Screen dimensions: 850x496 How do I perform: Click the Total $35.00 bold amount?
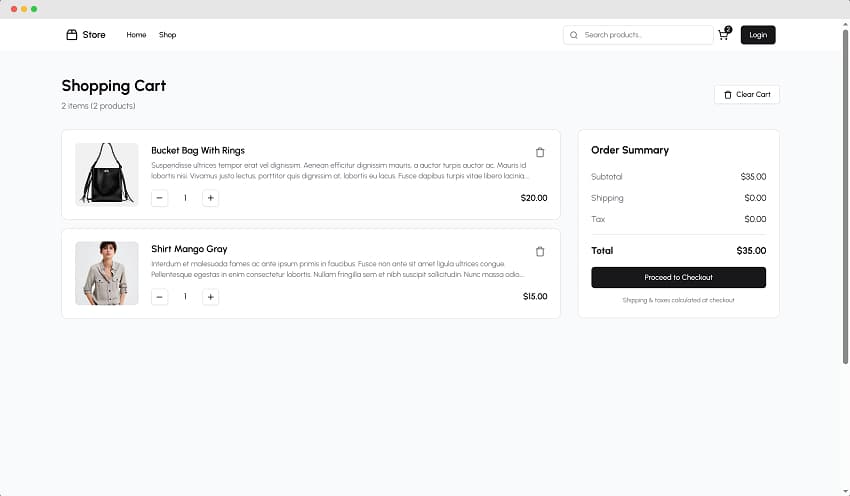click(751, 250)
